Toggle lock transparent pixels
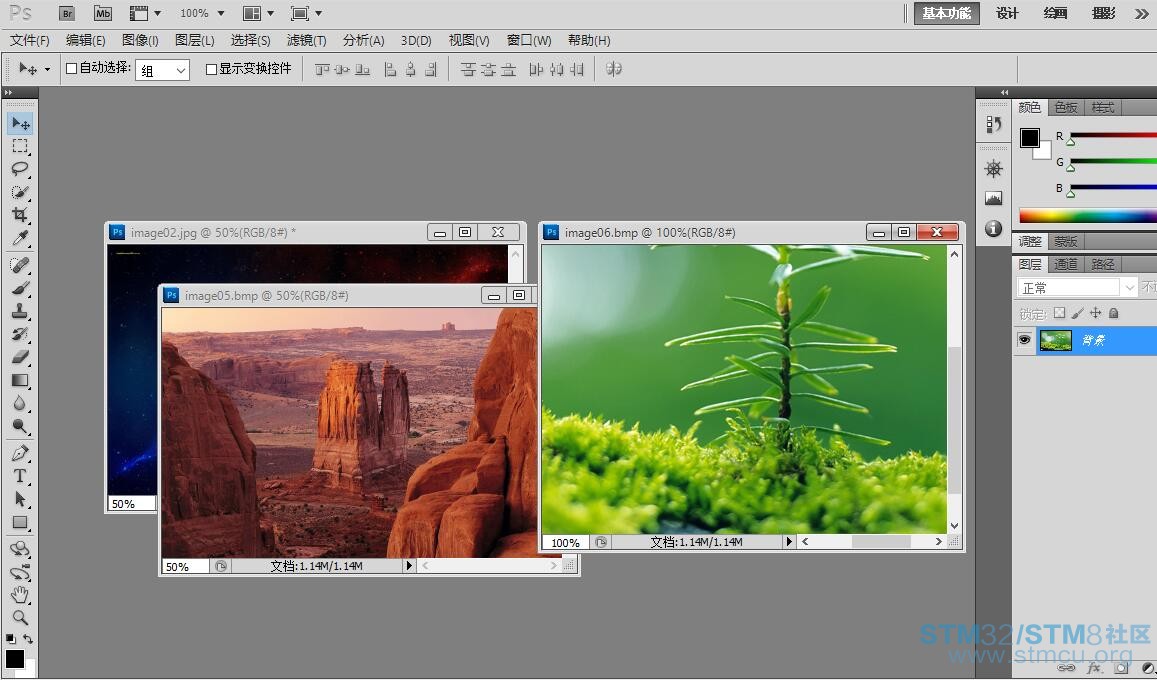 [x=1059, y=313]
